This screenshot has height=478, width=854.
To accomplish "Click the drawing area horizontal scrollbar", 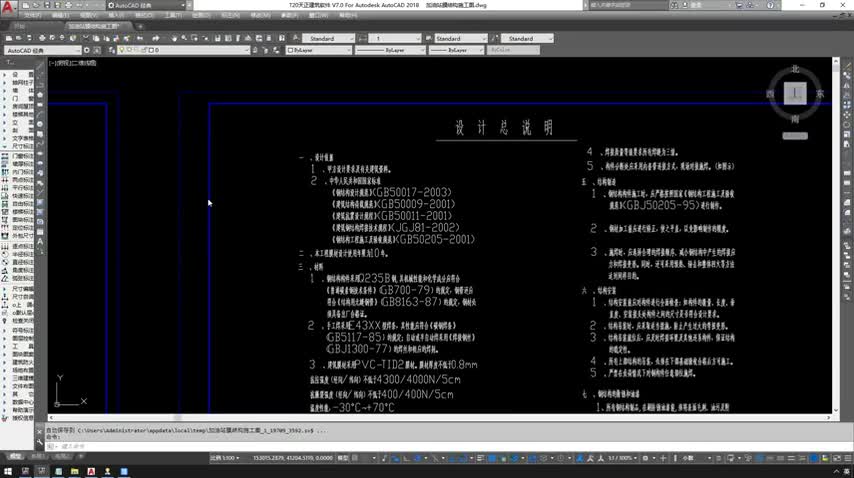I will pyautogui.click(x=439, y=418).
